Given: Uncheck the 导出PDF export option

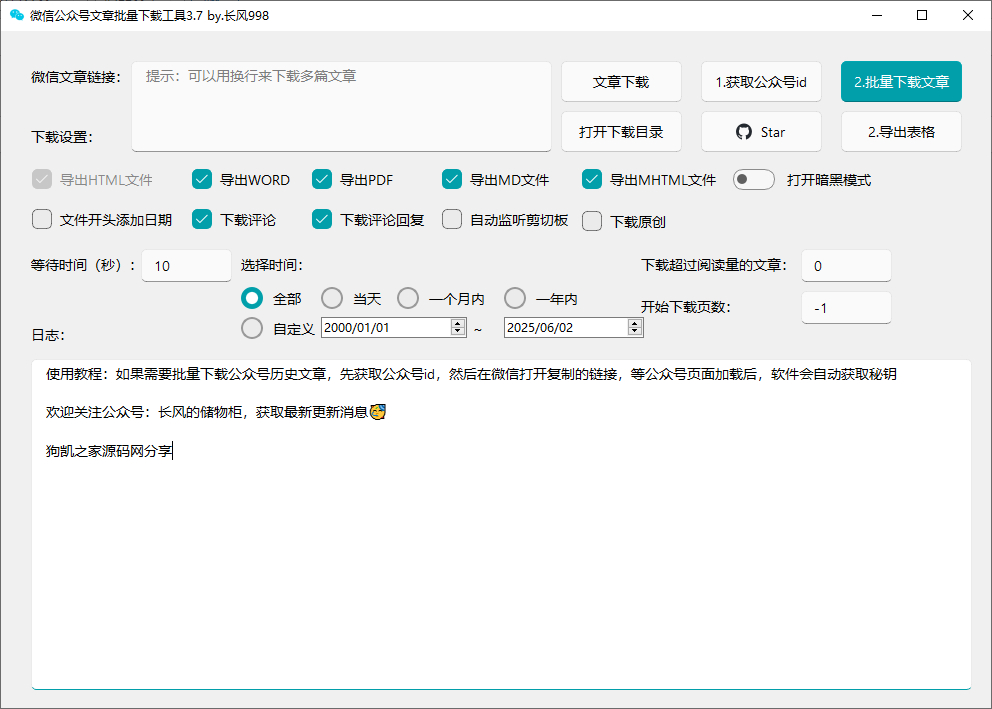Looking at the screenshot, I should [322, 179].
